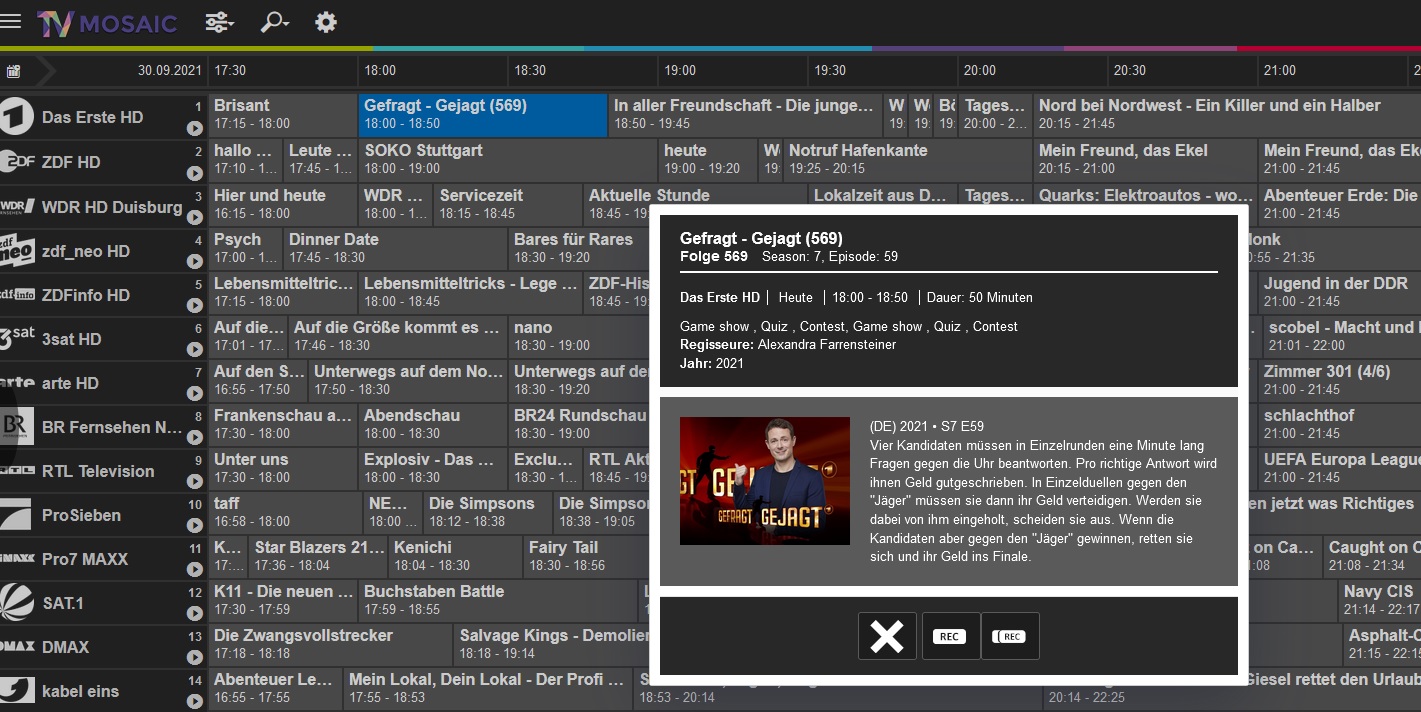Click the ProSieben channel logo

click(x=17, y=515)
